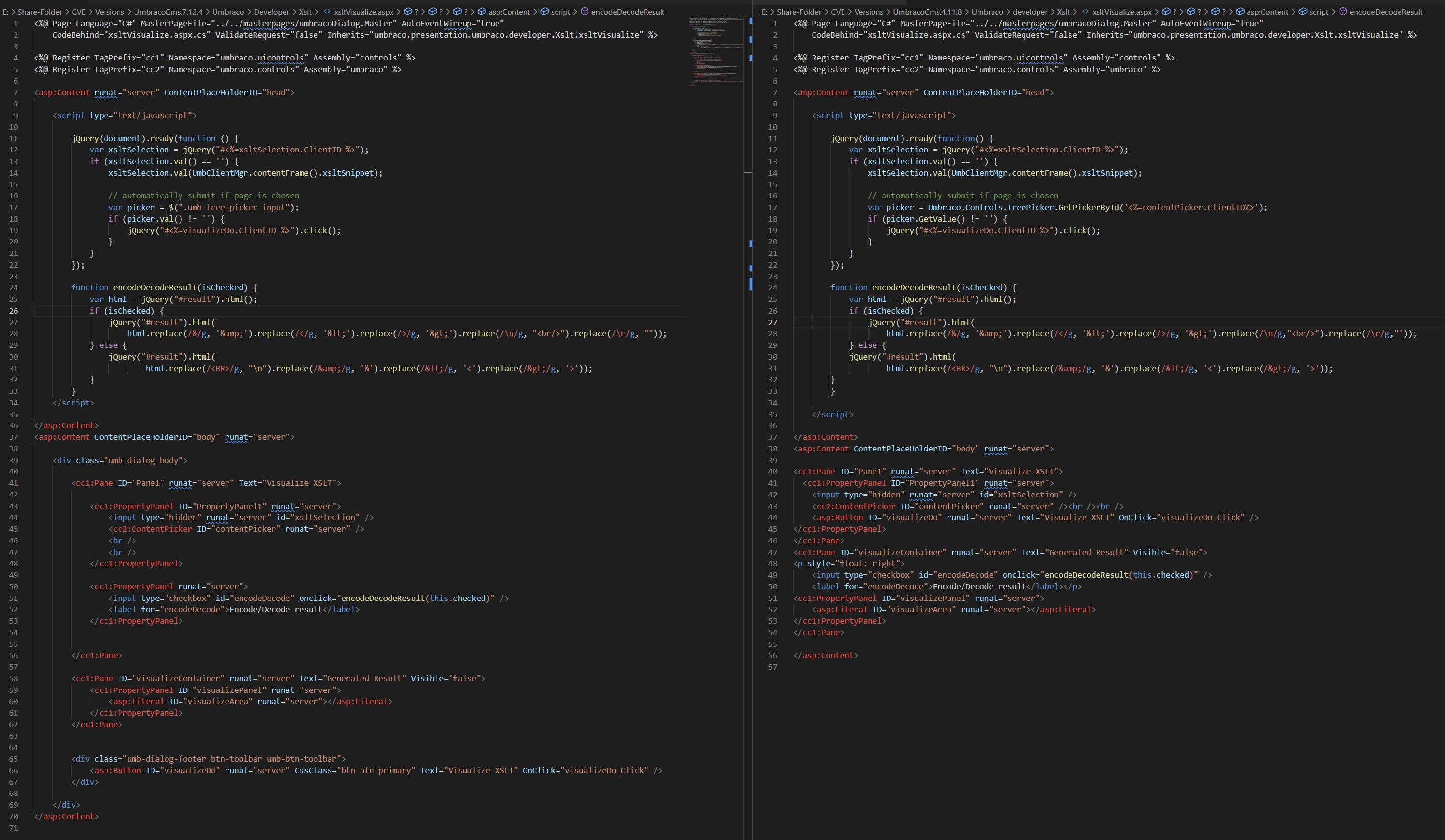Click highlighted line number 27 in the 4.11.8 editor
The height and width of the screenshot is (840, 1445).
(772, 322)
